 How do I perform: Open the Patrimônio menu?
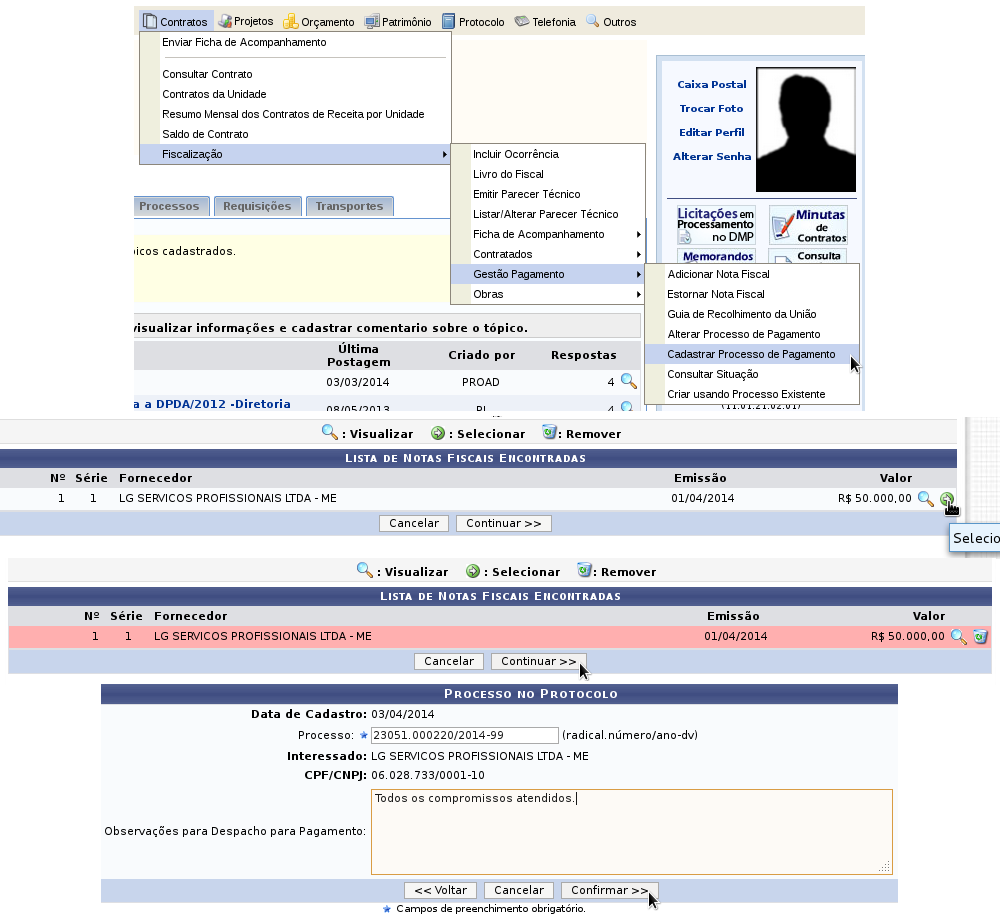(x=398, y=22)
